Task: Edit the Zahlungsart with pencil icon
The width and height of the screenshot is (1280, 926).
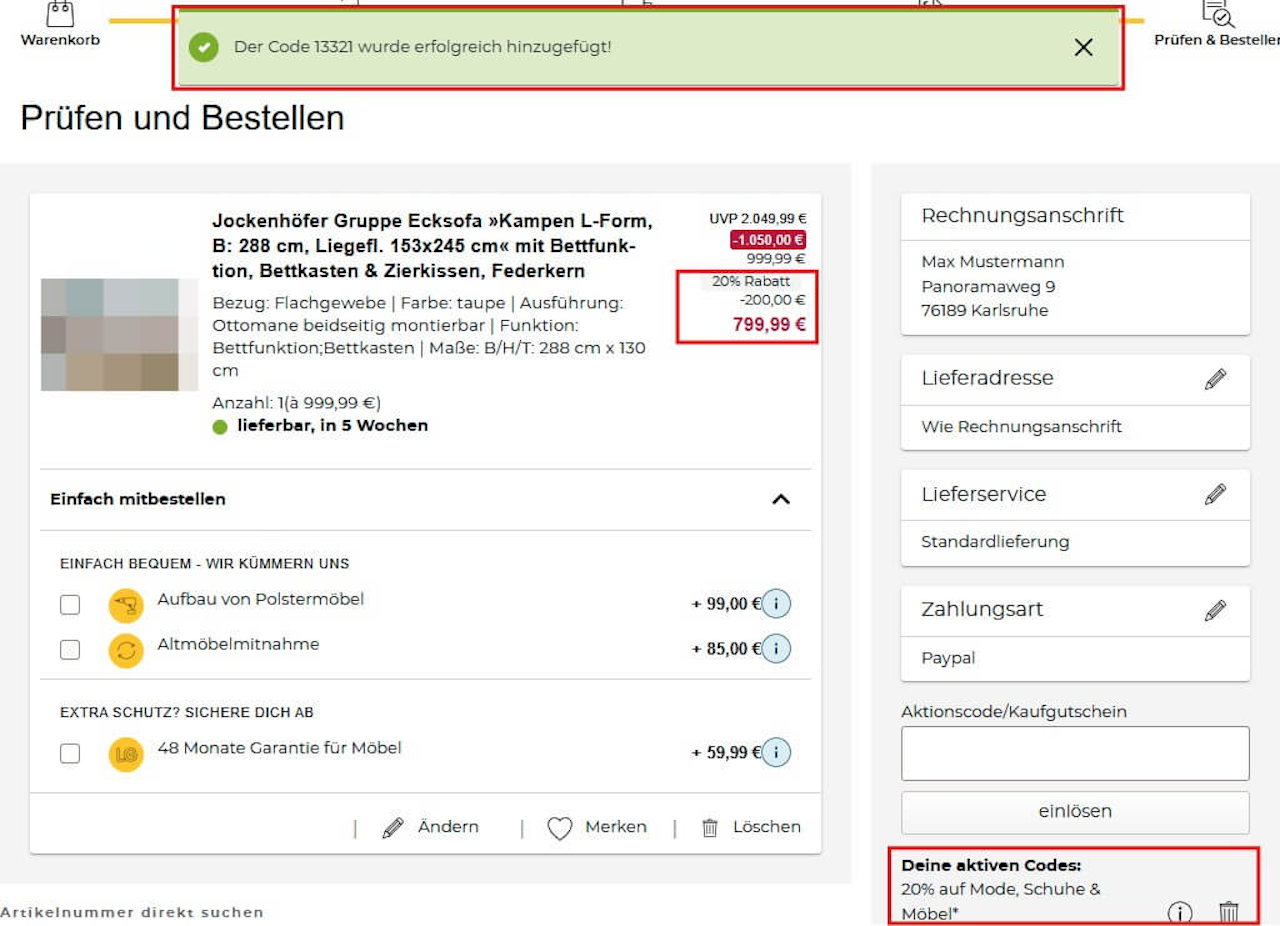Action: coord(1215,610)
